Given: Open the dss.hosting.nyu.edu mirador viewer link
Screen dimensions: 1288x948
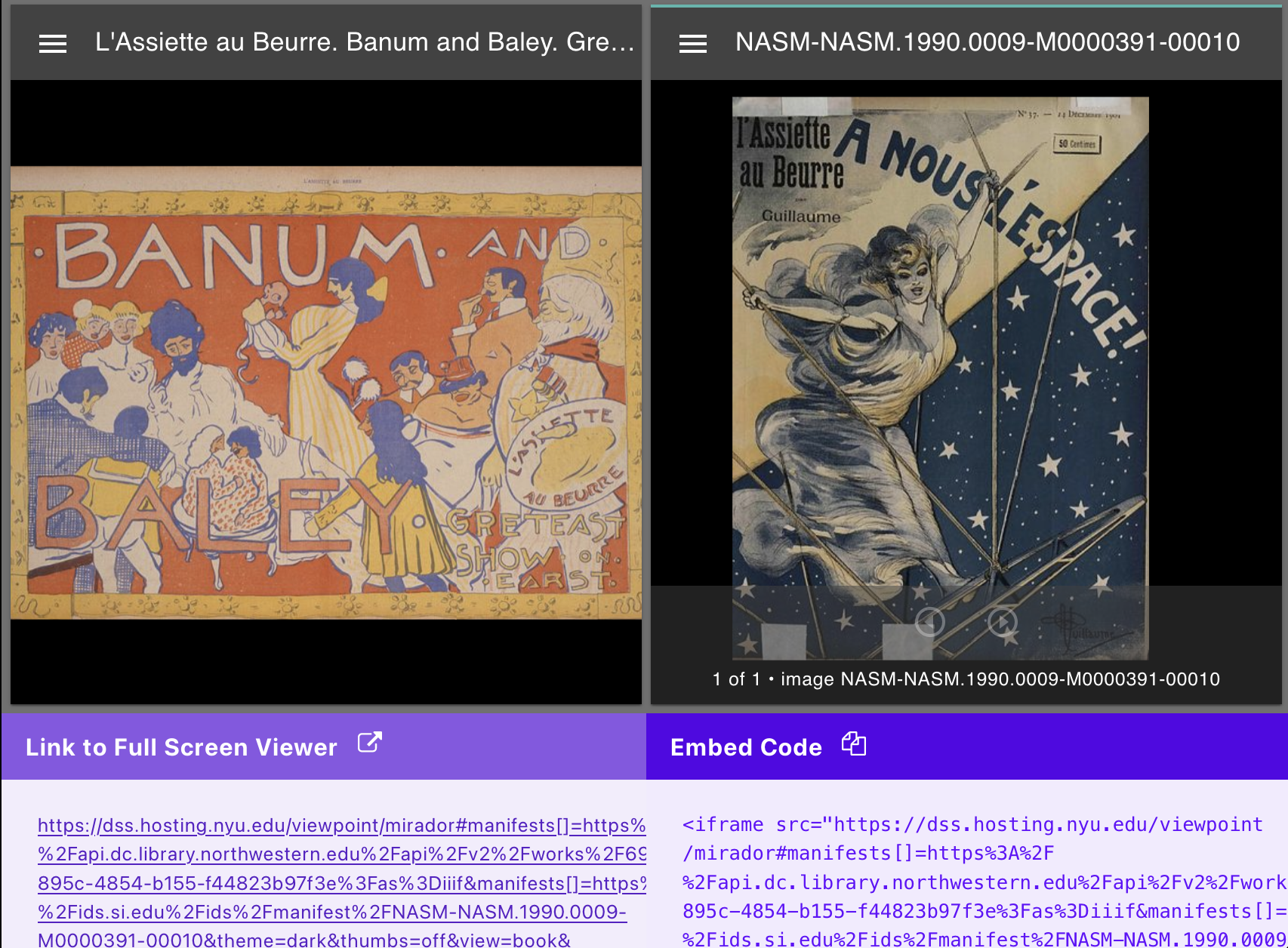Looking at the screenshot, I should click(x=341, y=882).
